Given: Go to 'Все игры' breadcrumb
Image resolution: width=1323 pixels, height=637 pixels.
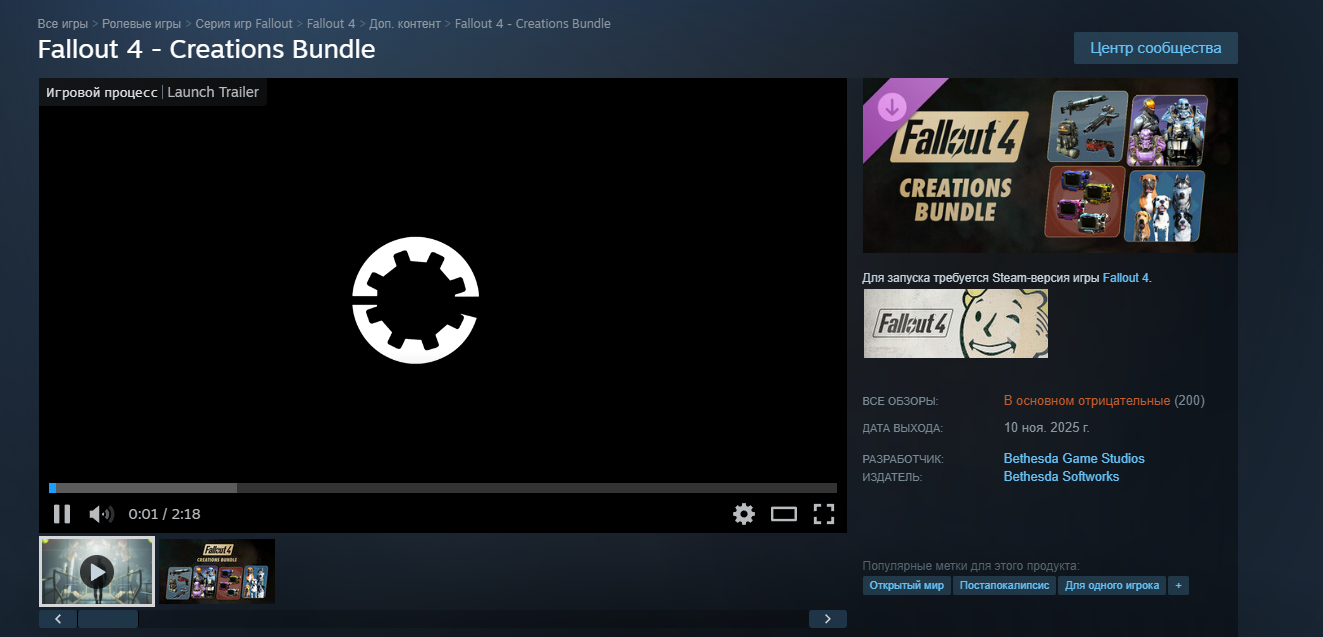Looking at the screenshot, I should 62,23.
